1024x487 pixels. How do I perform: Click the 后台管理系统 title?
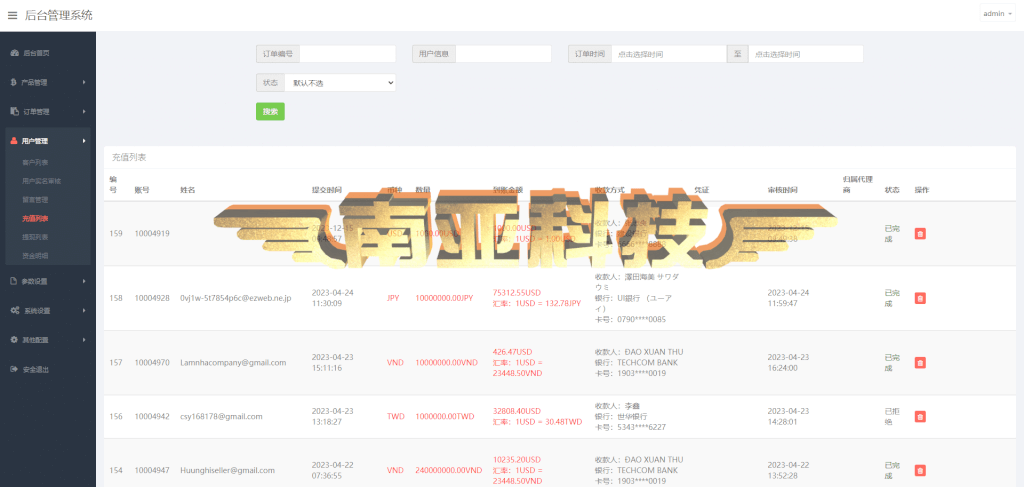pyautogui.click(x=59, y=15)
